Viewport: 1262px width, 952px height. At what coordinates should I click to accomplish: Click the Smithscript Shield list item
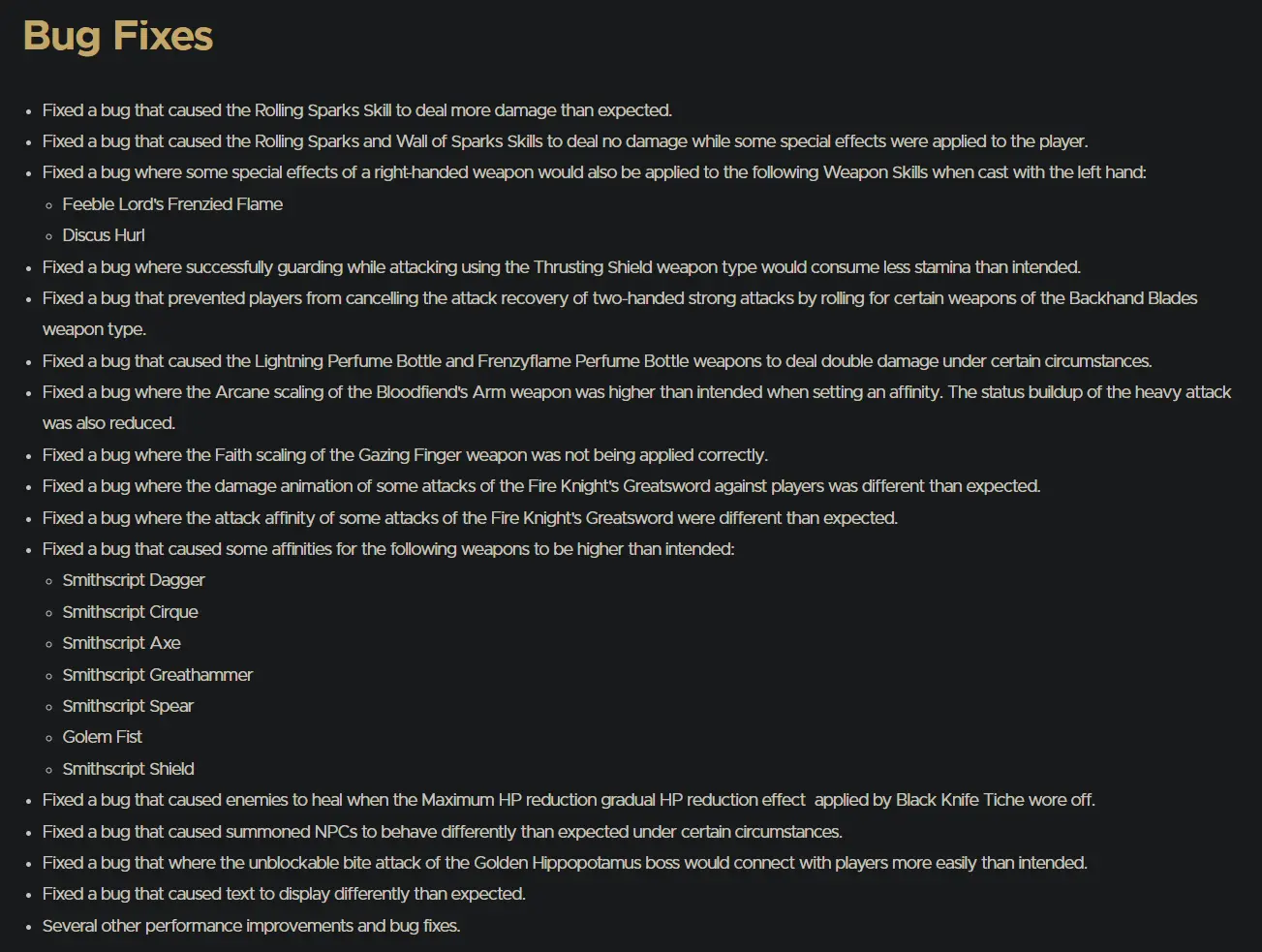(129, 769)
